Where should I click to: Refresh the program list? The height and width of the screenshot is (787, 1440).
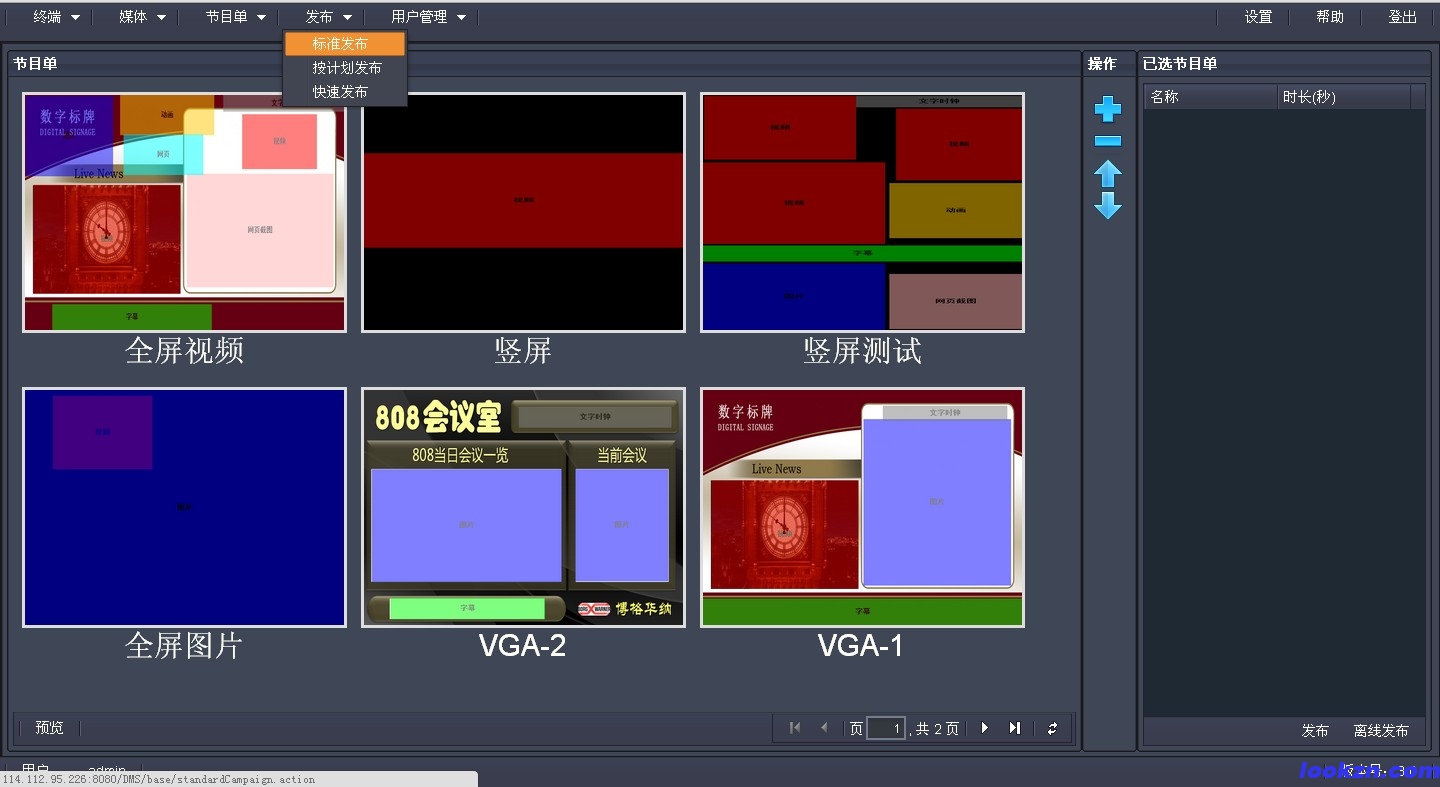pos(1052,728)
